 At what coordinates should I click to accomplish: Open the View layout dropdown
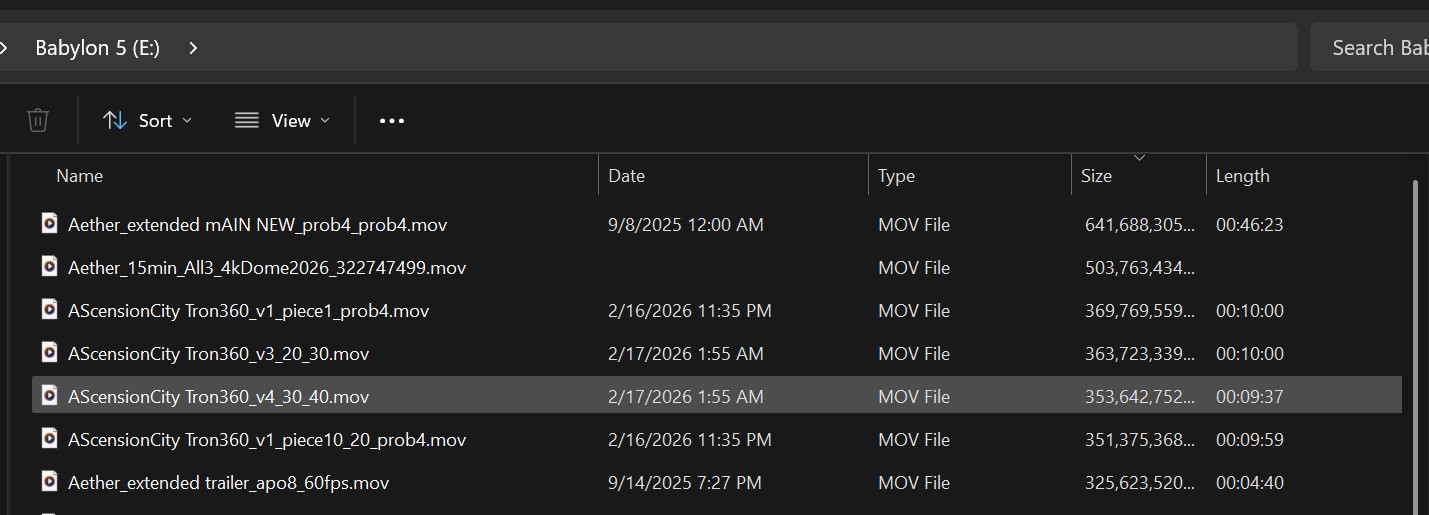pyautogui.click(x=281, y=121)
